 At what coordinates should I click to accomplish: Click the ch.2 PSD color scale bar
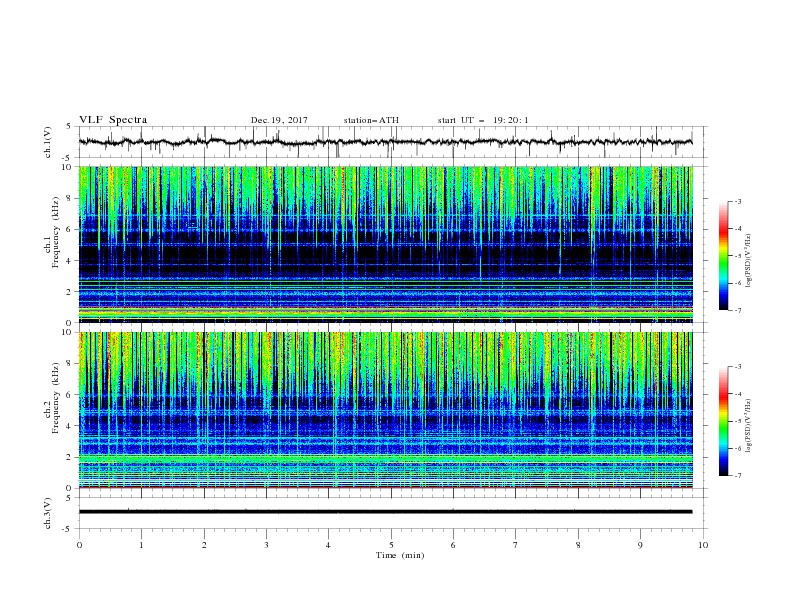(x=723, y=421)
